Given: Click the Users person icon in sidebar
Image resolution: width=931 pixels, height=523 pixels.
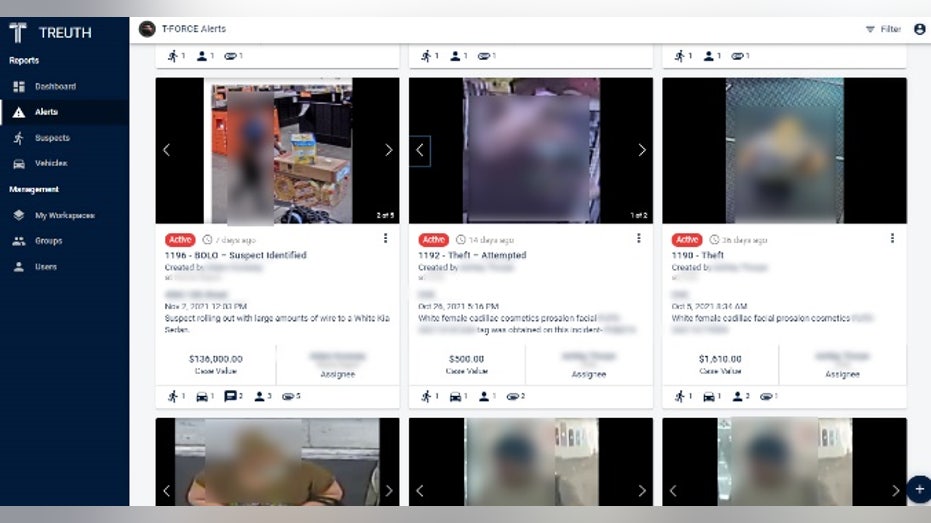Looking at the screenshot, I should click(x=19, y=267).
